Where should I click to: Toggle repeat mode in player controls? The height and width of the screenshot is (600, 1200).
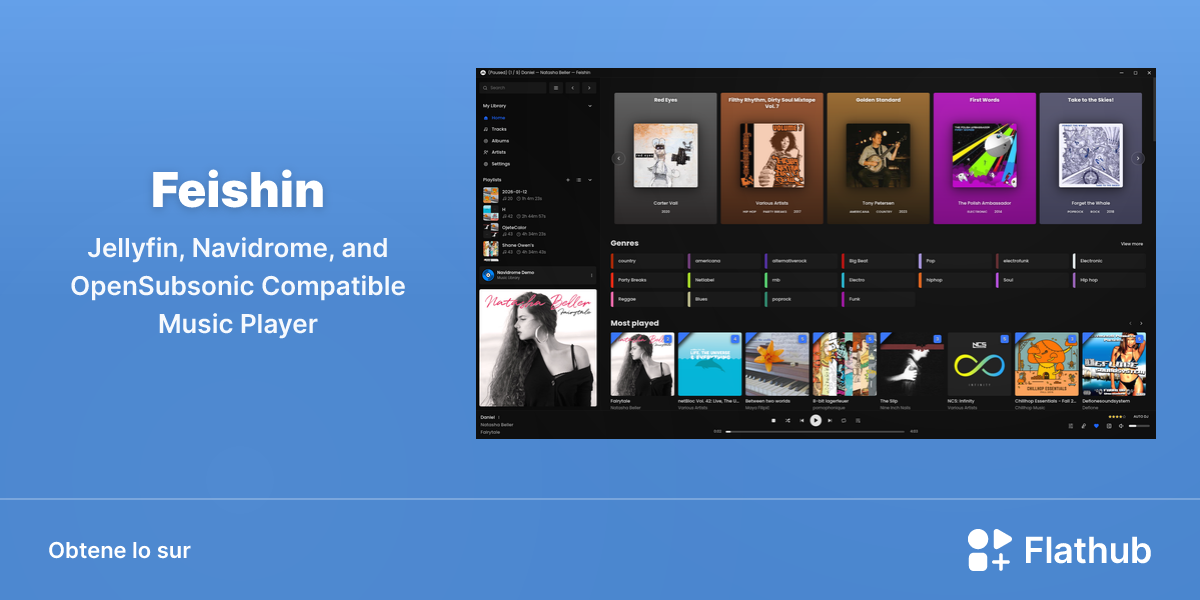pyautogui.click(x=843, y=421)
